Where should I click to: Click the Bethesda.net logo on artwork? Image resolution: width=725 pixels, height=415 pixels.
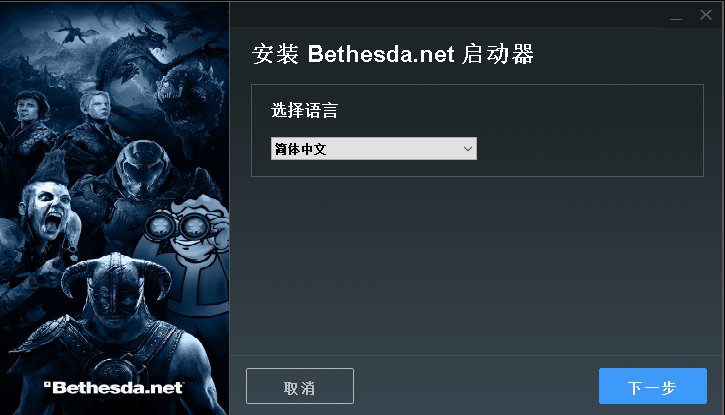[x=114, y=387]
